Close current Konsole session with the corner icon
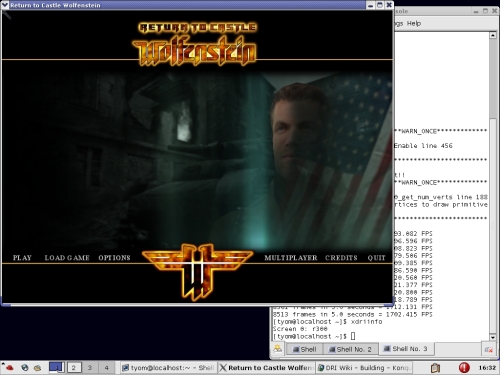The image size is (500, 375). click(x=489, y=349)
